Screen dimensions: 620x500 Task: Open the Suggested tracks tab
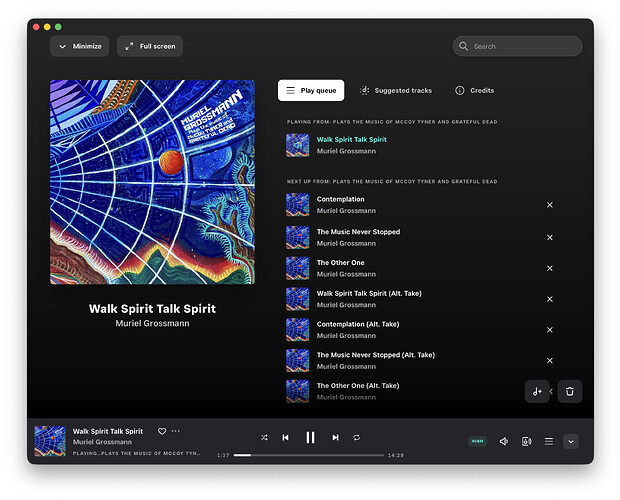(x=396, y=91)
